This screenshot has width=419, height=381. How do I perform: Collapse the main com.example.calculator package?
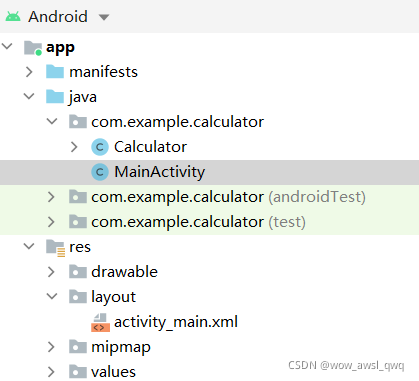pyautogui.click(x=52, y=121)
